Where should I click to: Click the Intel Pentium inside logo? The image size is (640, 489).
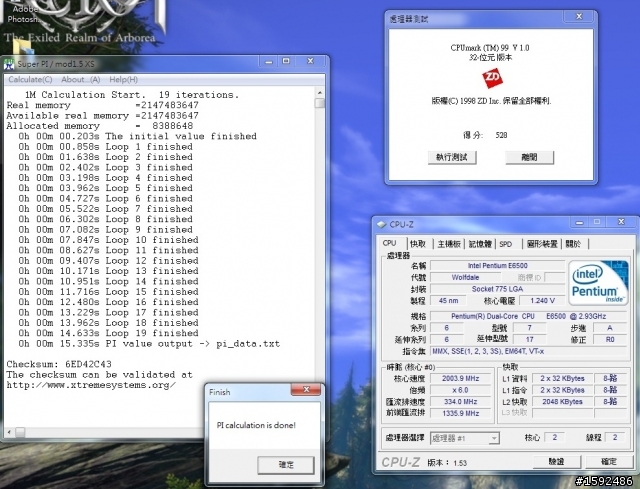598,282
